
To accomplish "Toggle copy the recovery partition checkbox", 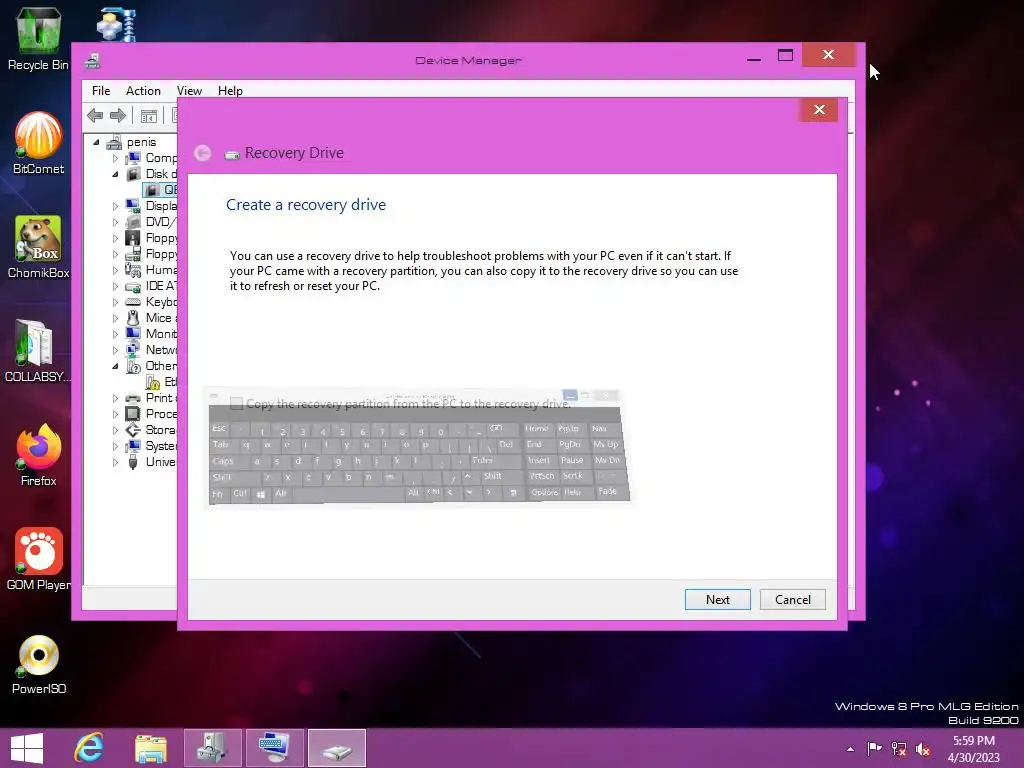I will click(236, 404).
